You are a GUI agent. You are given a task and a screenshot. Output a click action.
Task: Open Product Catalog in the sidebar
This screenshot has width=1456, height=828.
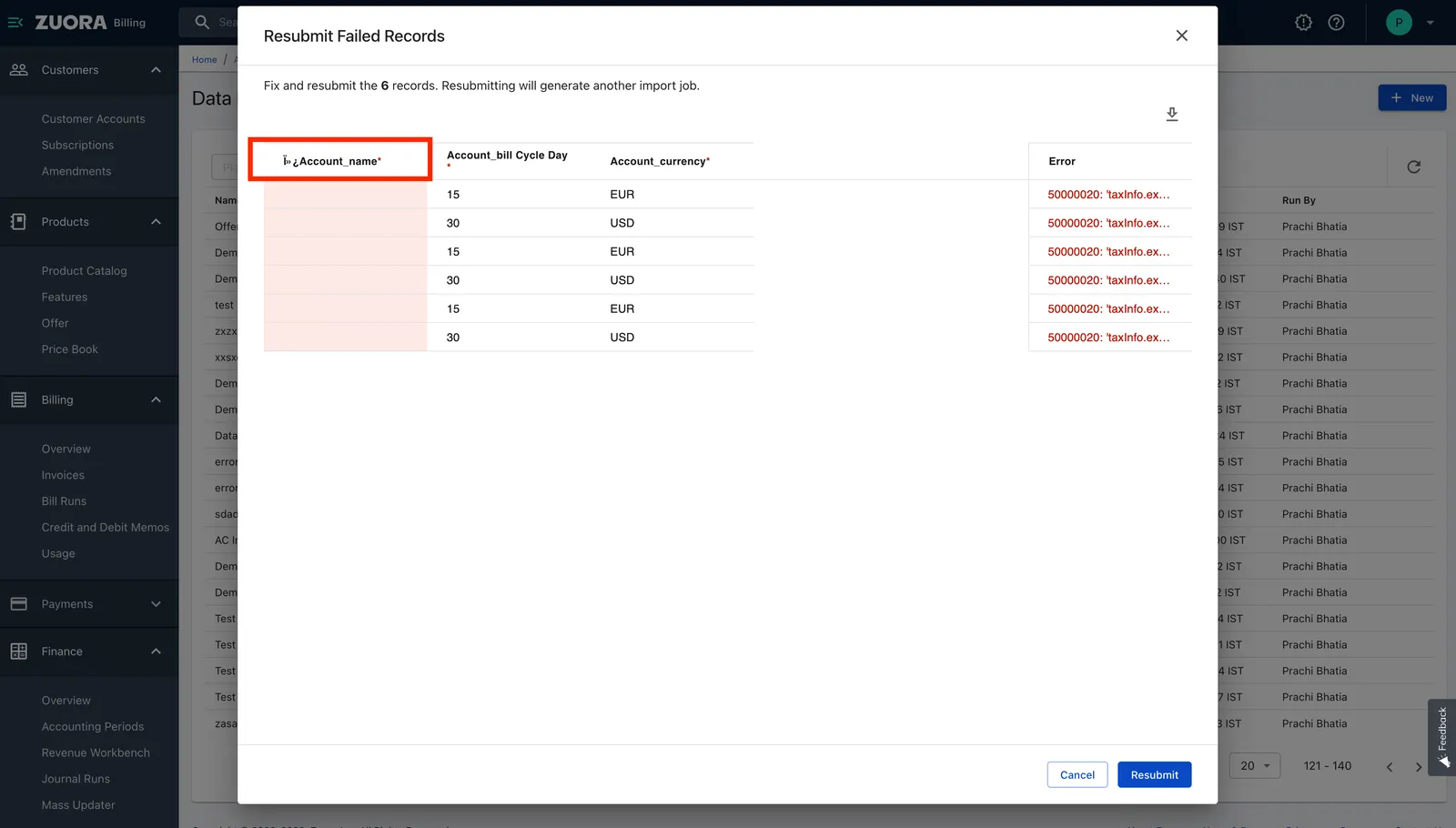(84, 271)
